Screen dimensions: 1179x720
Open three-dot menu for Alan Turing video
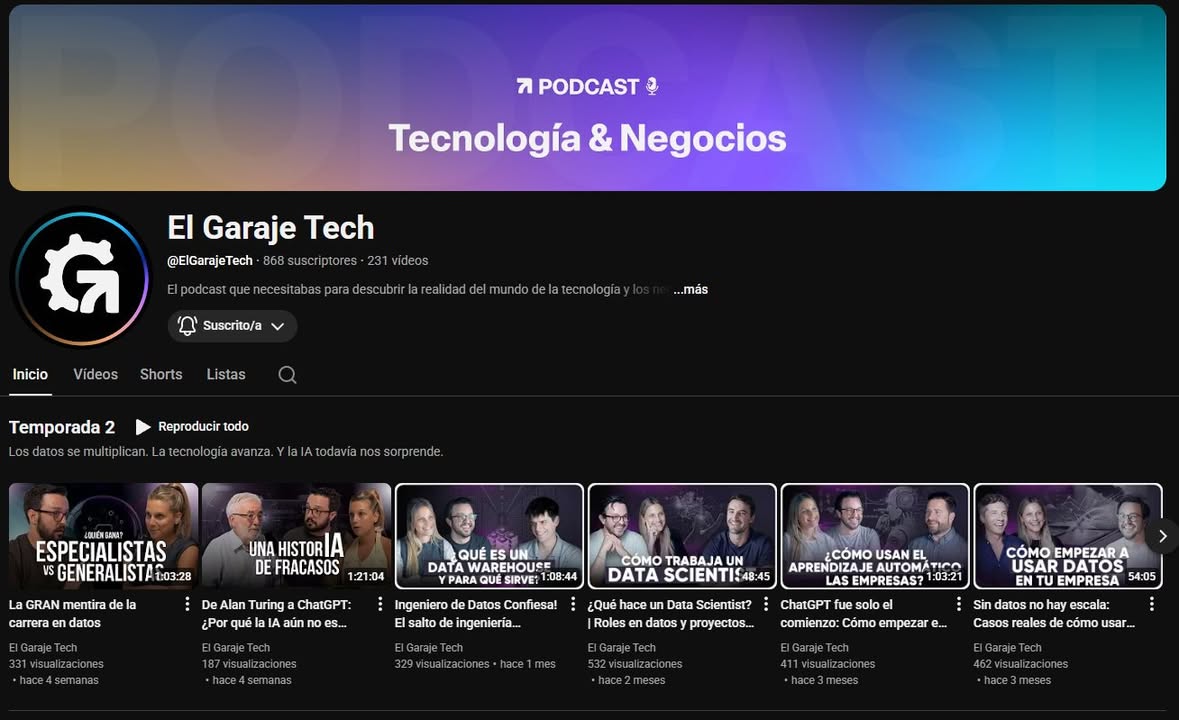point(380,604)
